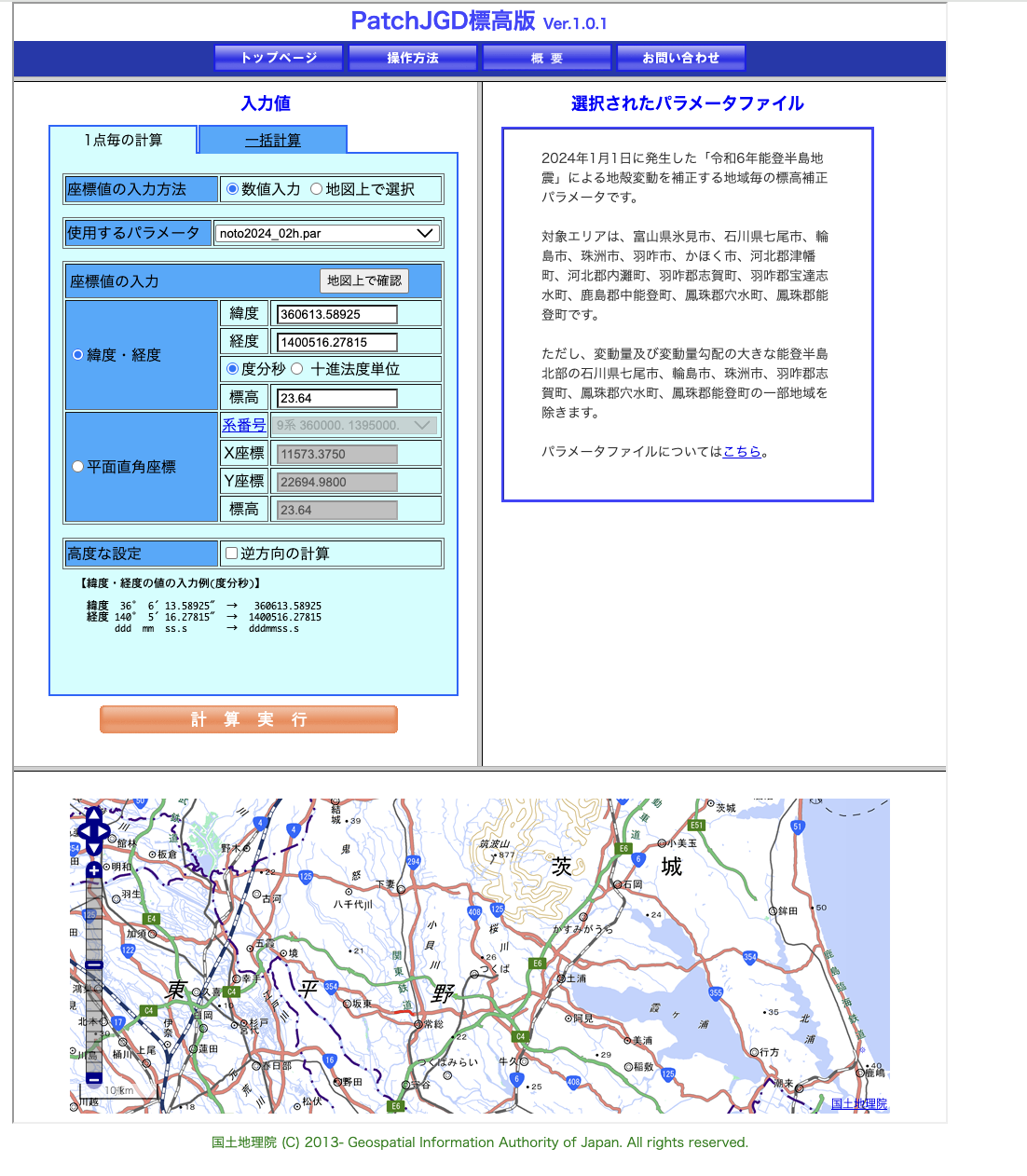Enable the 逆方向の計算 checkbox
Image resolution: width=1027 pixels, height=1176 pixels.
232,554
